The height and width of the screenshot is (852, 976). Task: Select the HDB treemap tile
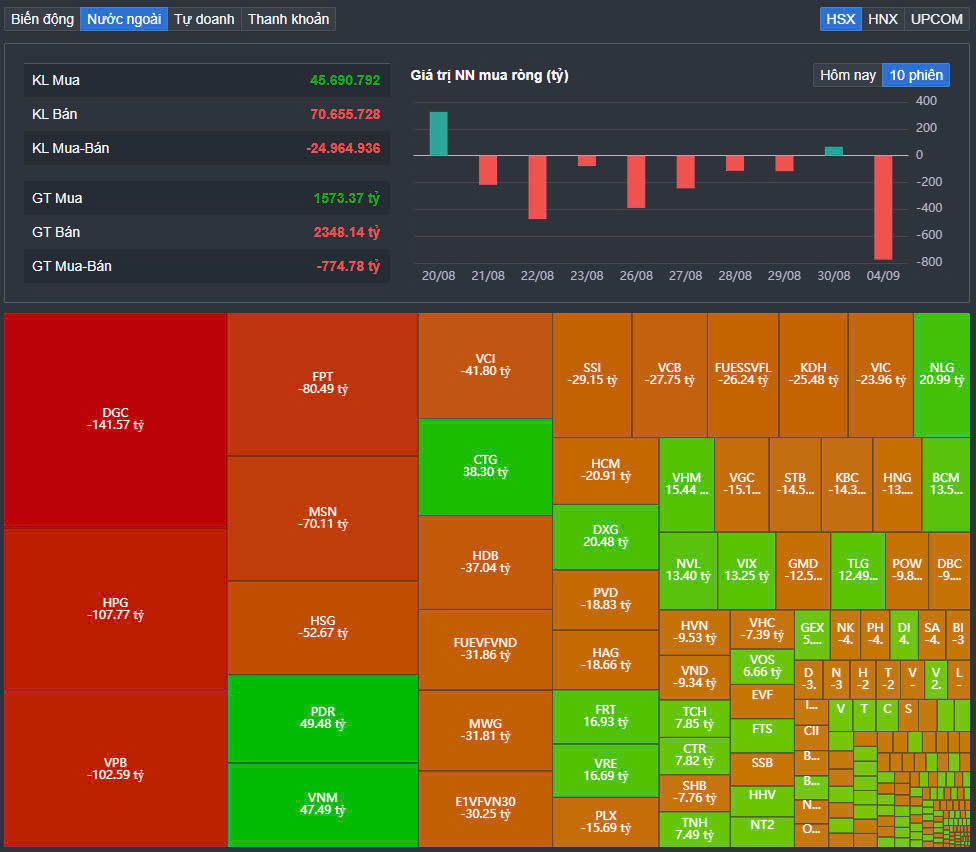click(x=485, y=563)
